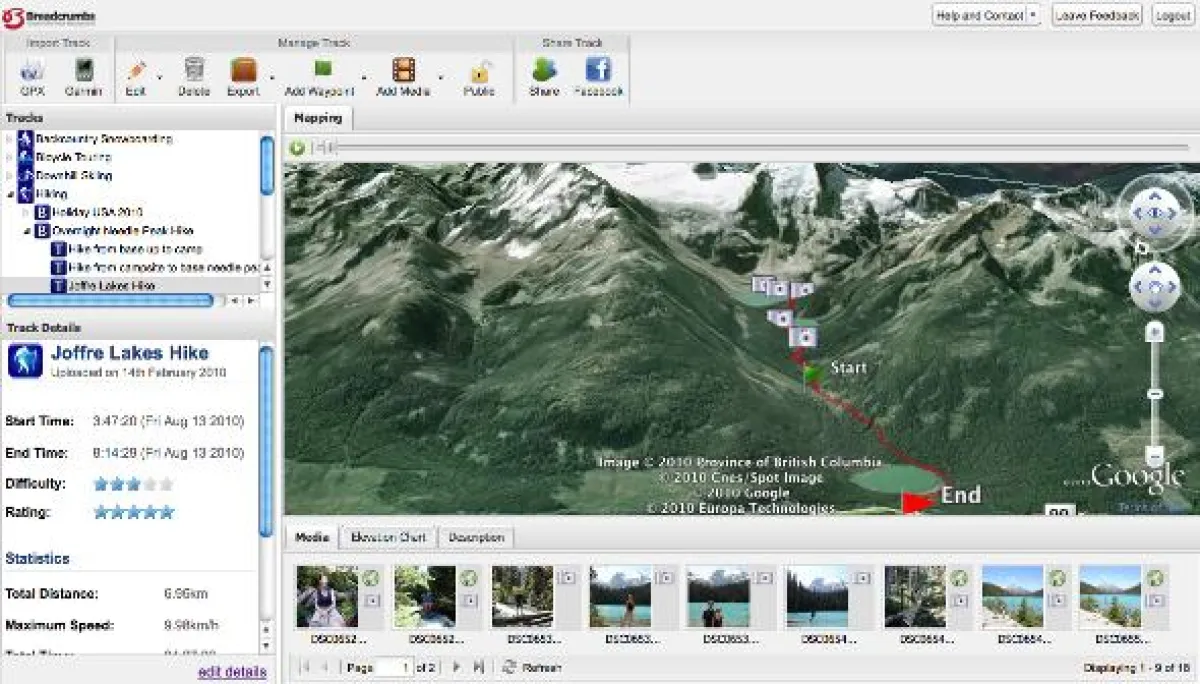
Task: Switch to the Media tab
Action: (x=313, y=537)
